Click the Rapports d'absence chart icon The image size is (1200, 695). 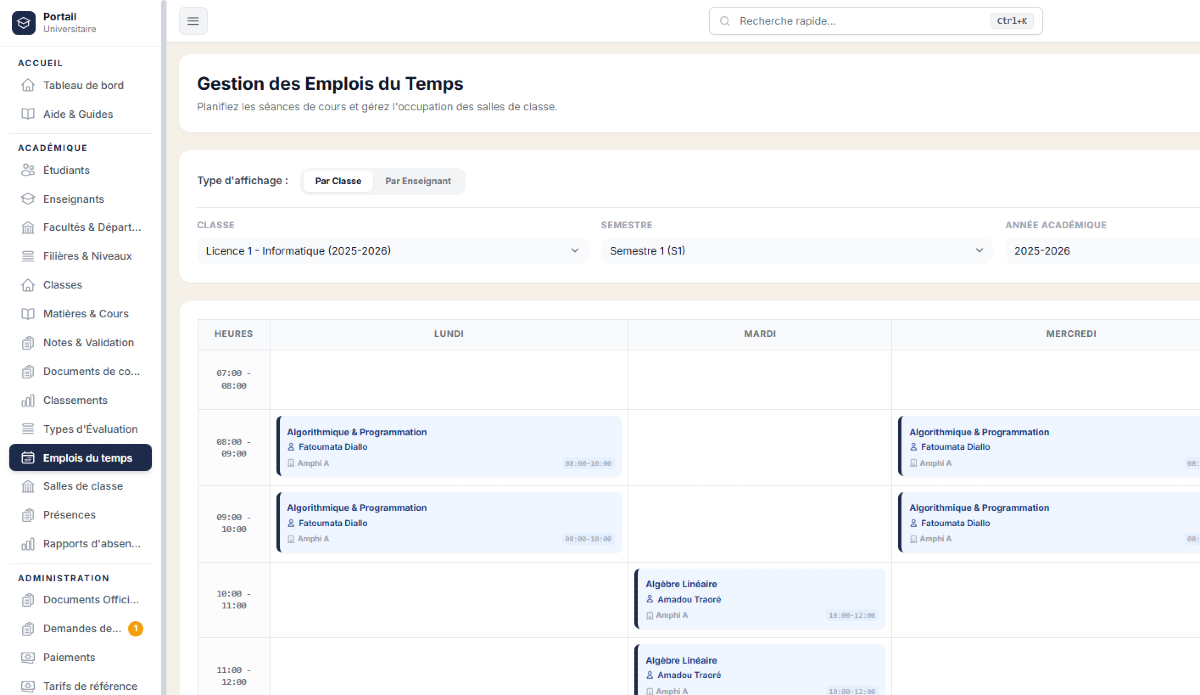(28, 544)
